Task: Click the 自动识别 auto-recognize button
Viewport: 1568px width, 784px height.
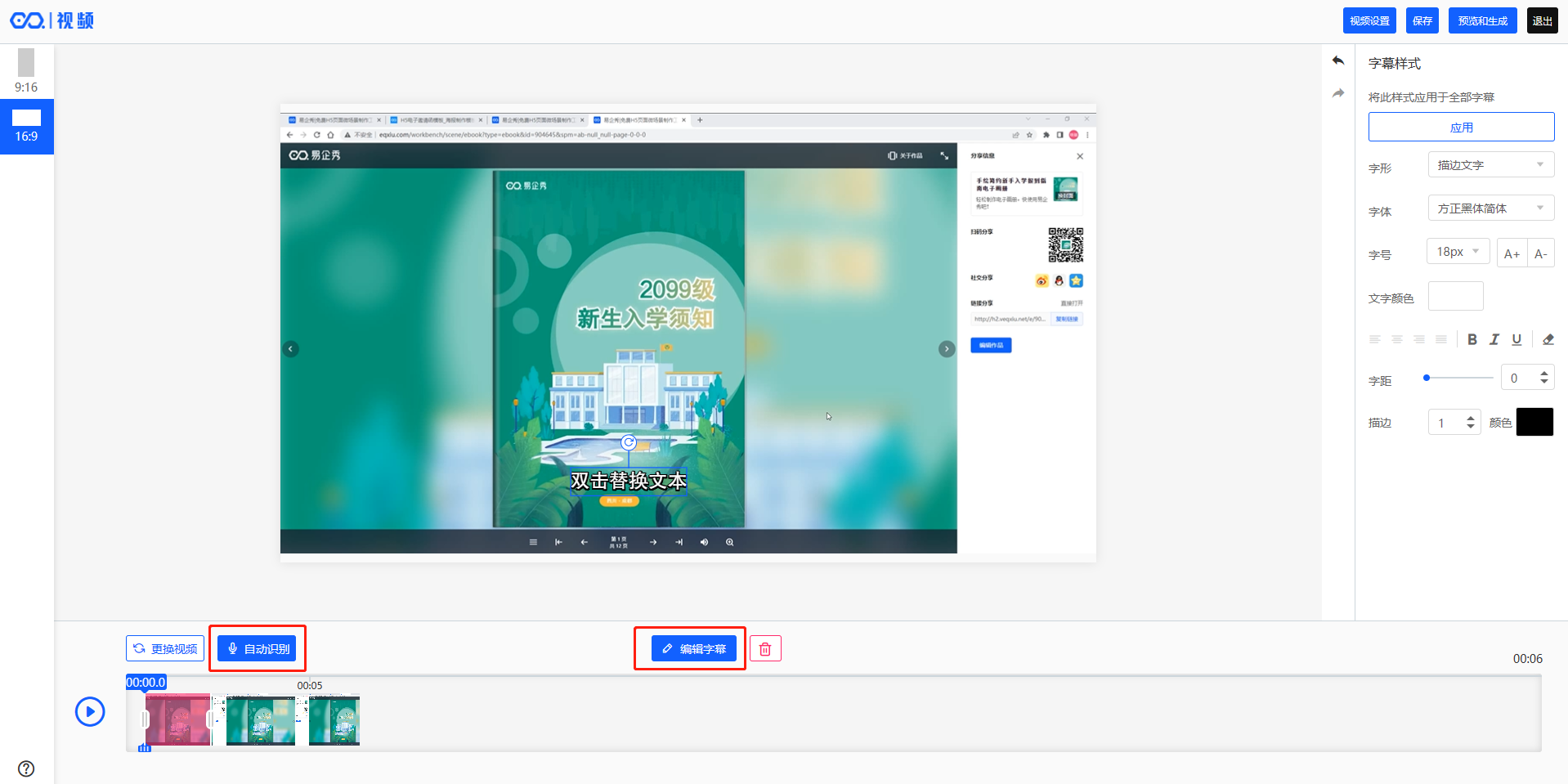Action: tap(258, 649)
